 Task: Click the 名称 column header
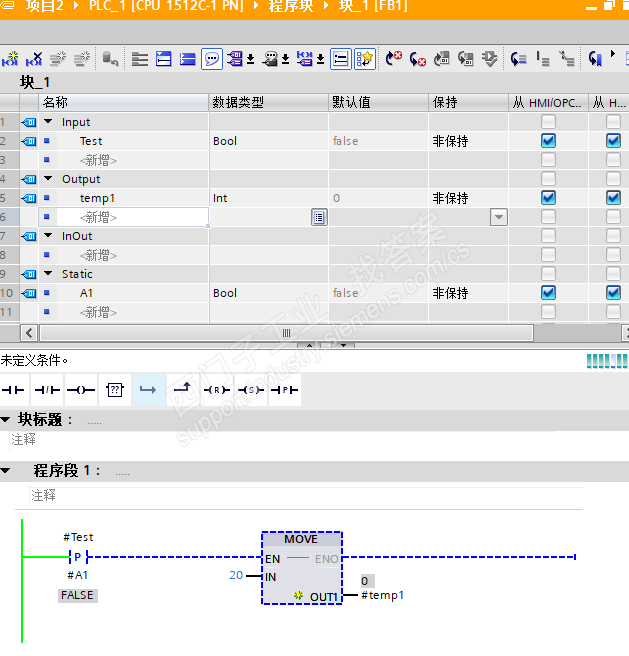pyautogui.click(x=124, y=102)
